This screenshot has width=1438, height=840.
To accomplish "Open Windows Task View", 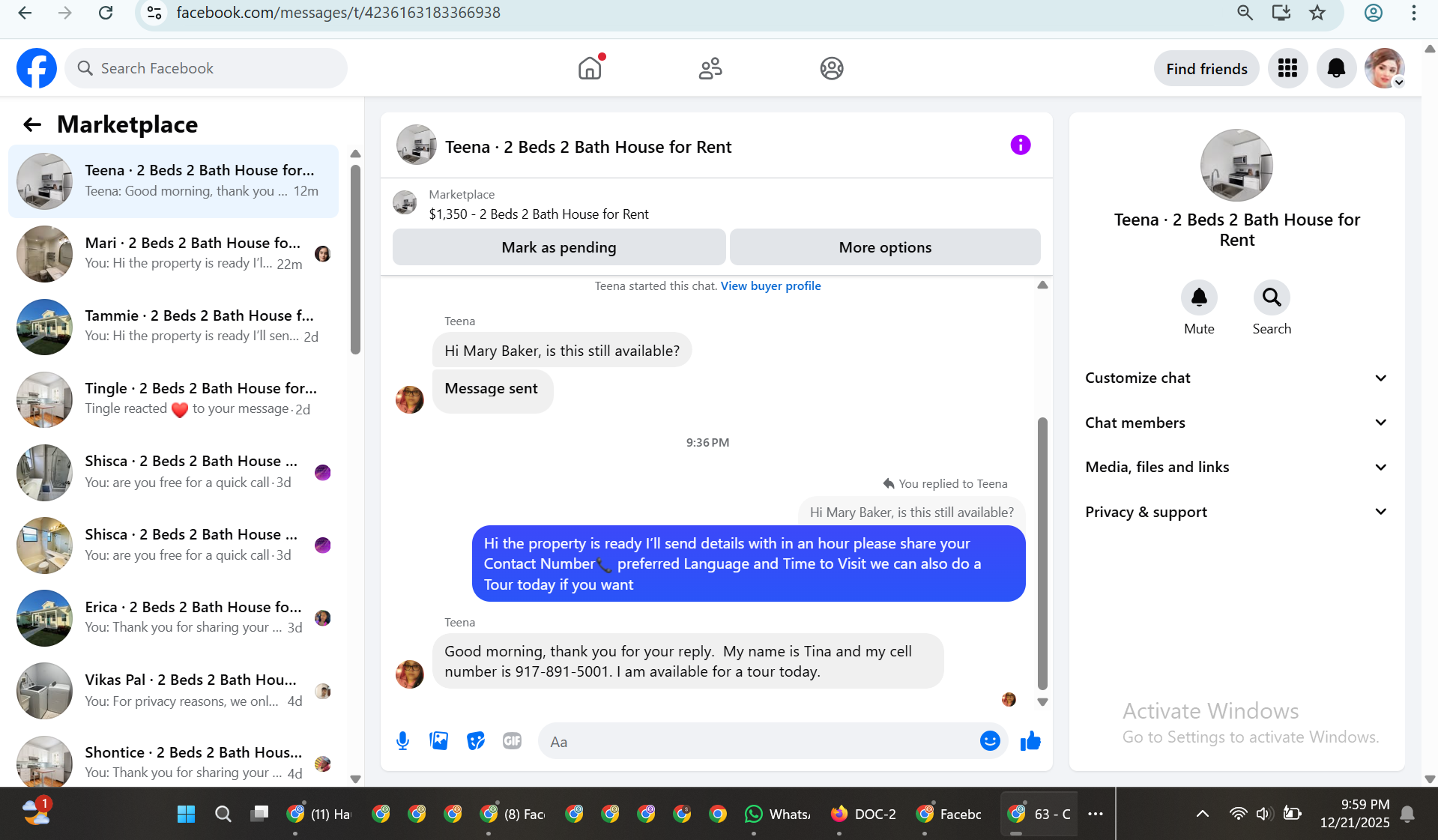I will [x=259, y=814].
